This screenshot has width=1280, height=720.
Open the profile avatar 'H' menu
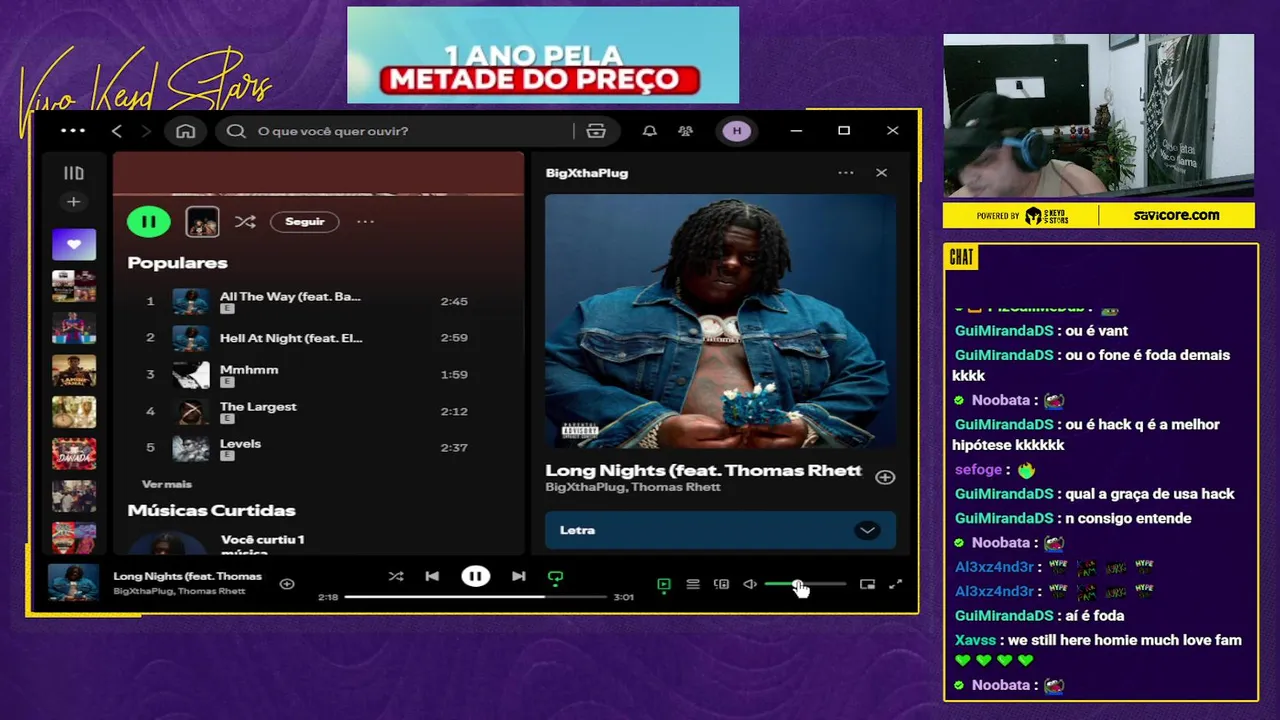(x=737, y=131)
